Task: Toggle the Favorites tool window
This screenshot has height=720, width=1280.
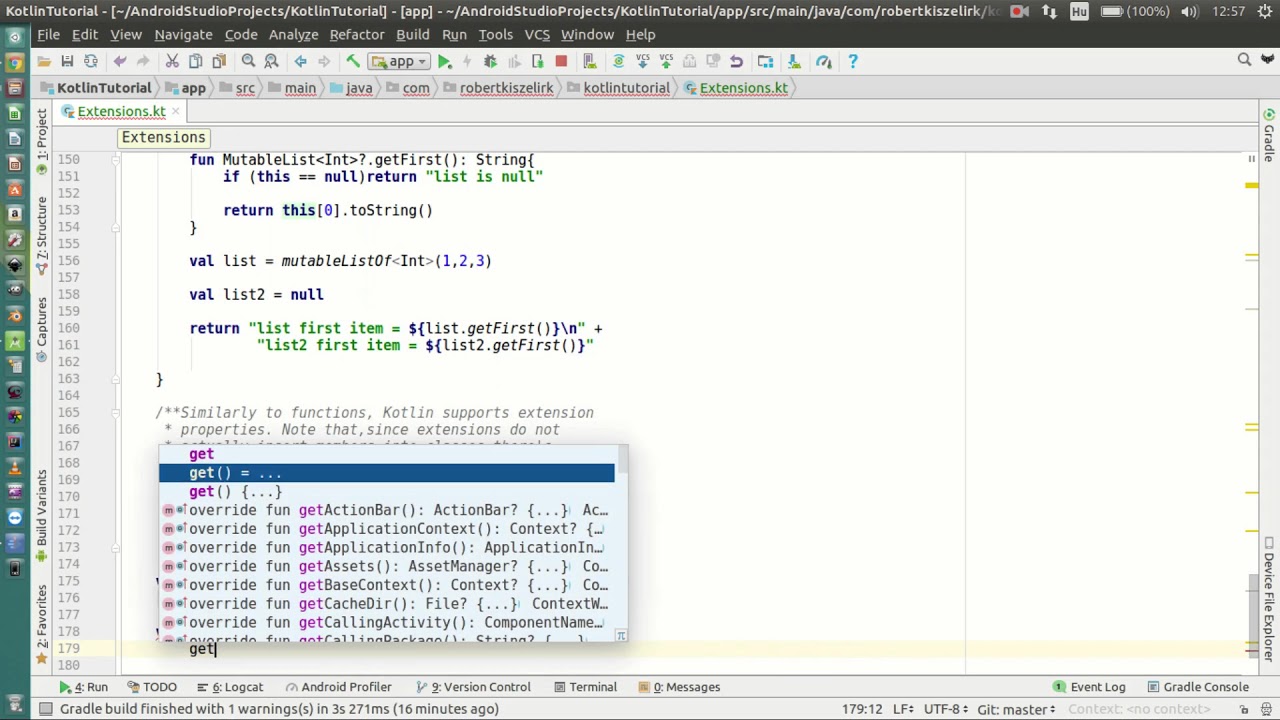Action: pyautogui.click(x=42, y=625)
